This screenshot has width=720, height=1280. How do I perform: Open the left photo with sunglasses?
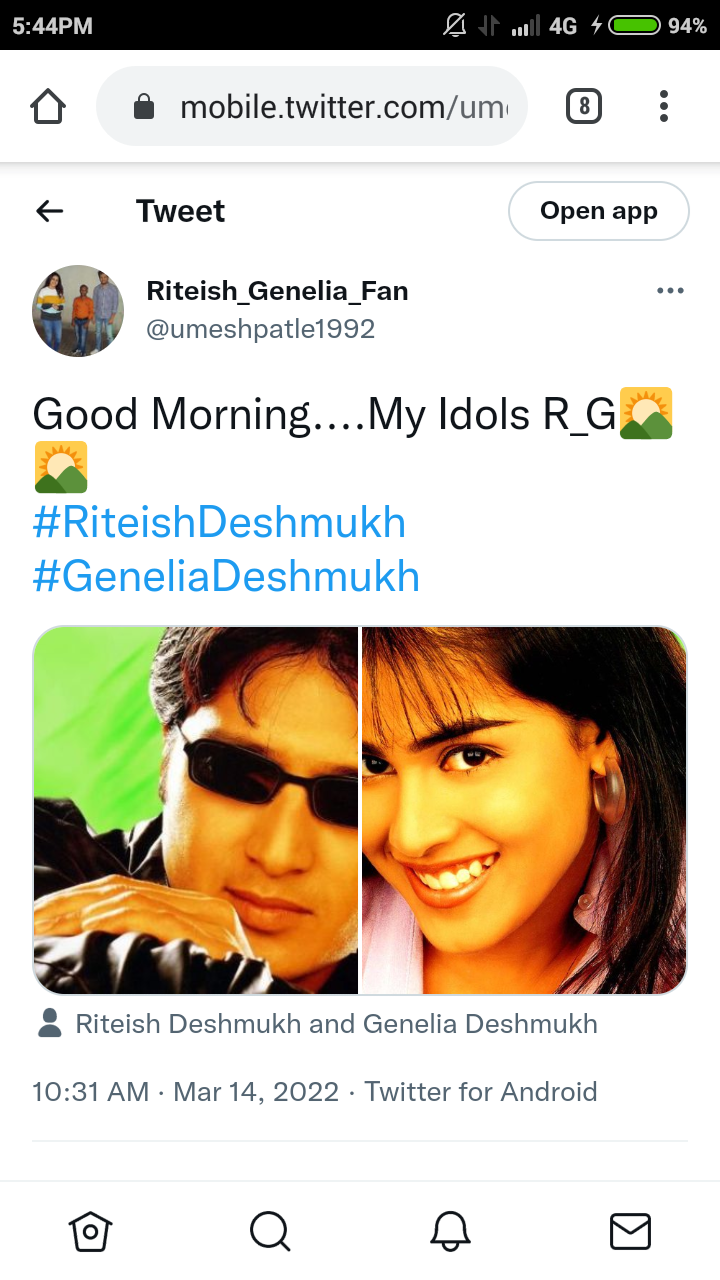coord(196,810)
